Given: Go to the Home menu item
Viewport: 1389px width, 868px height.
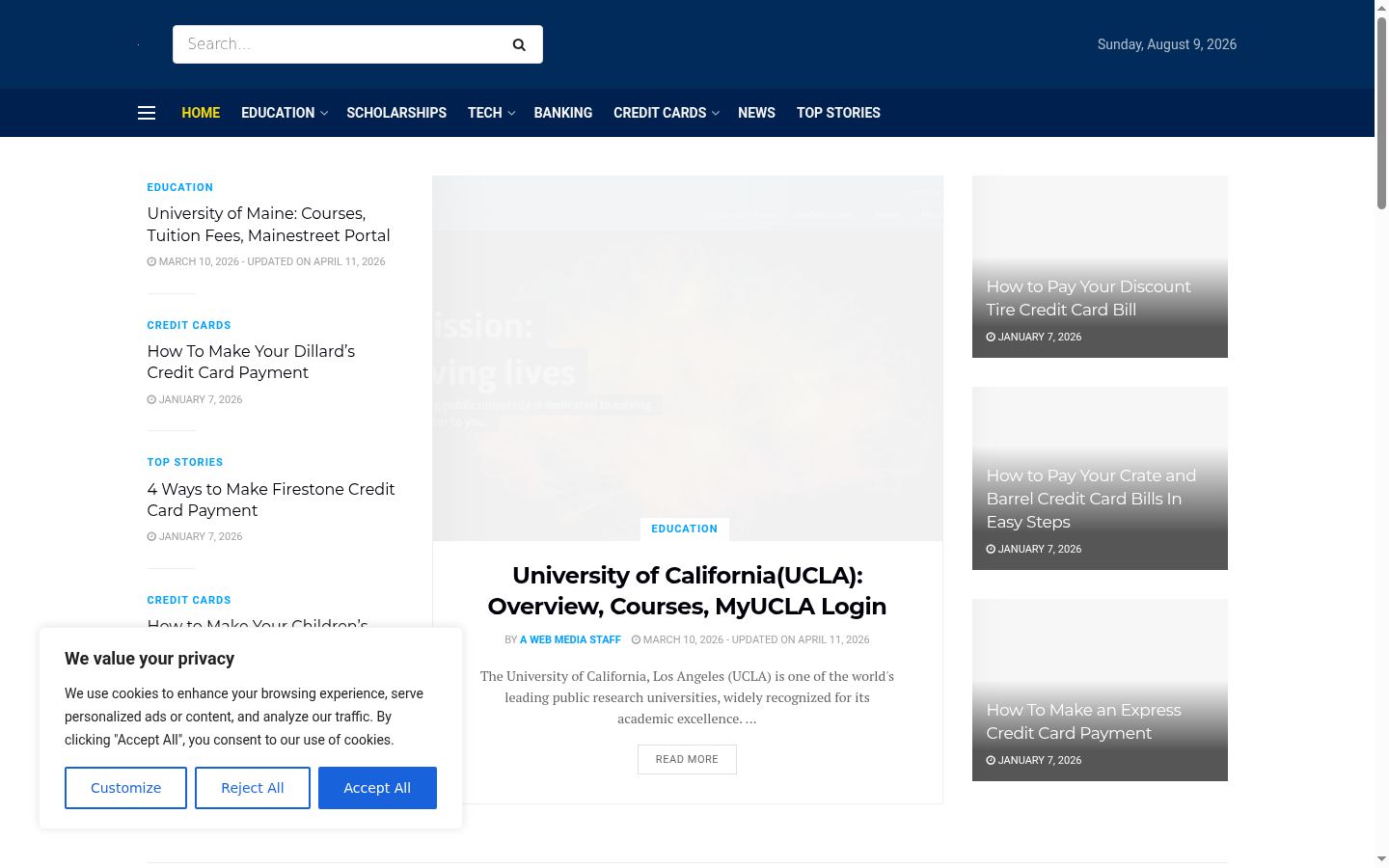Looking at the screenshot, I should tap(201, 113).
